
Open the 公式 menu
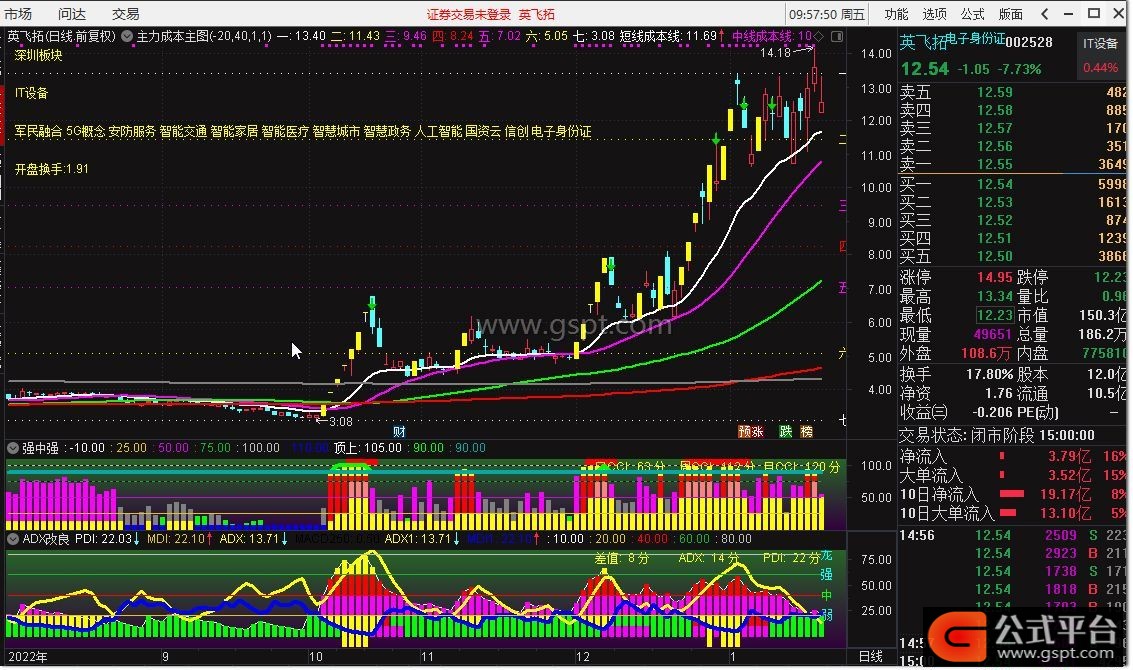click(x=973, y=14)
